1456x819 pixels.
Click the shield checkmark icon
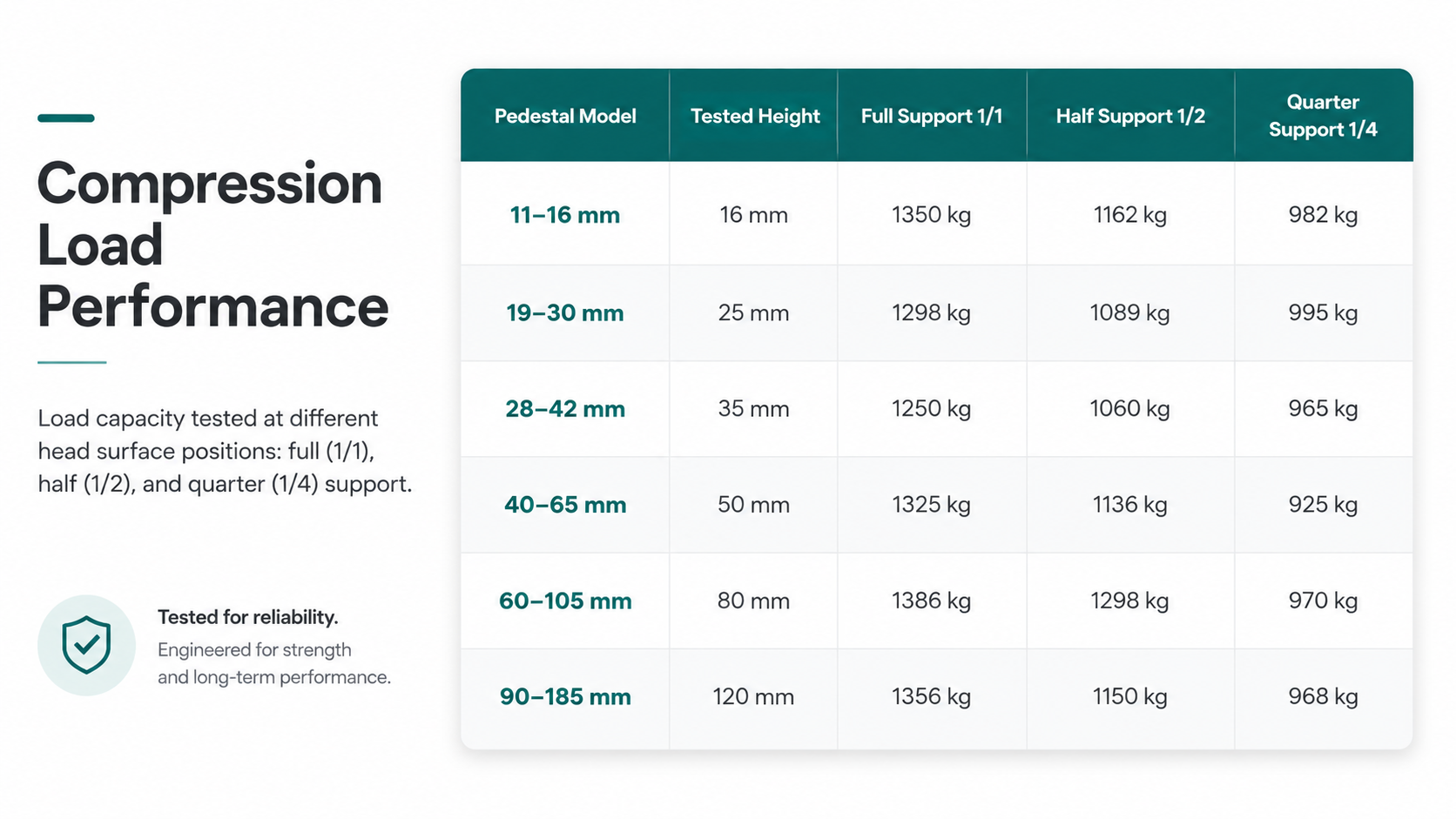86,645
